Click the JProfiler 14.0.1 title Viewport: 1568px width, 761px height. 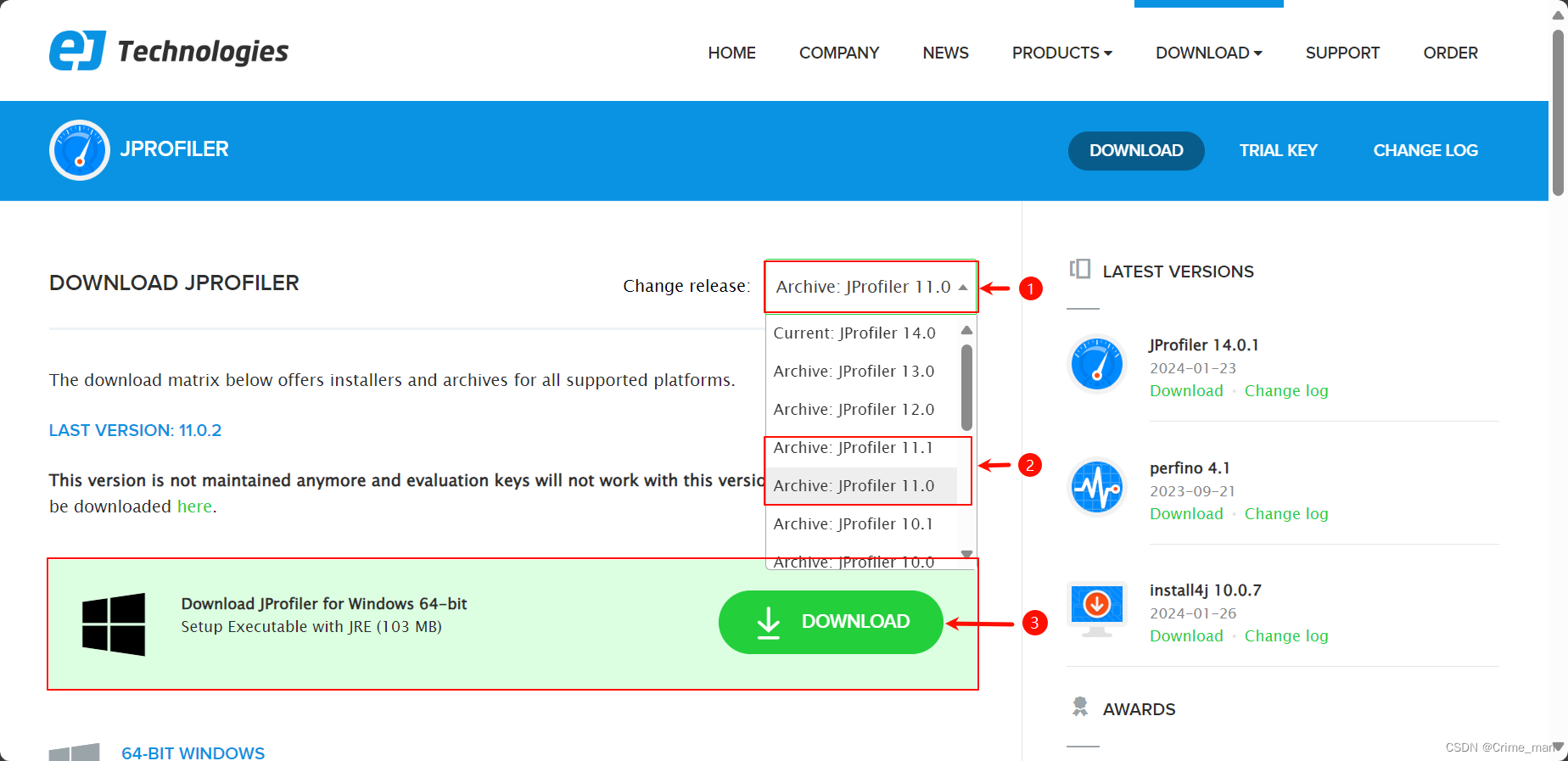tap(1204, 345)
